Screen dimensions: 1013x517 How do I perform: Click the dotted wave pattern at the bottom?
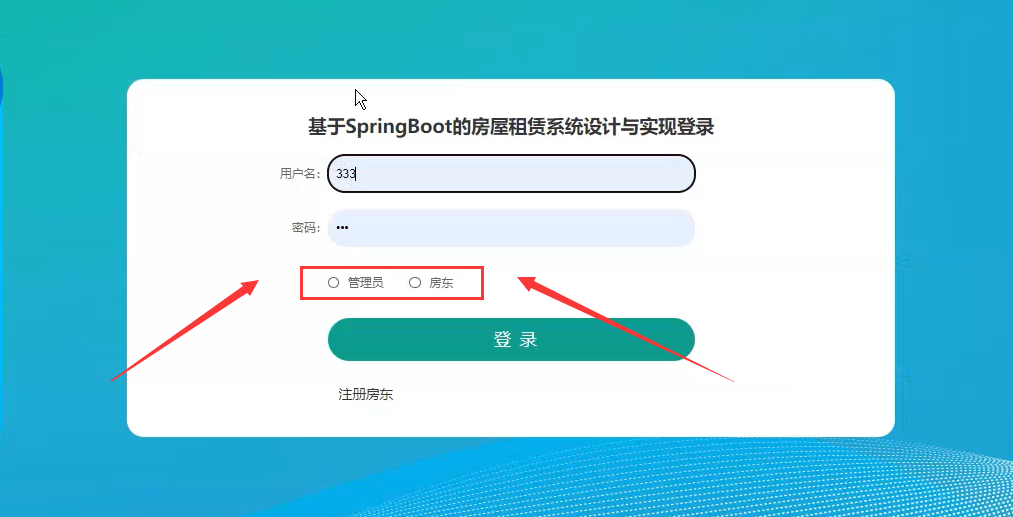tap(711, 485)
